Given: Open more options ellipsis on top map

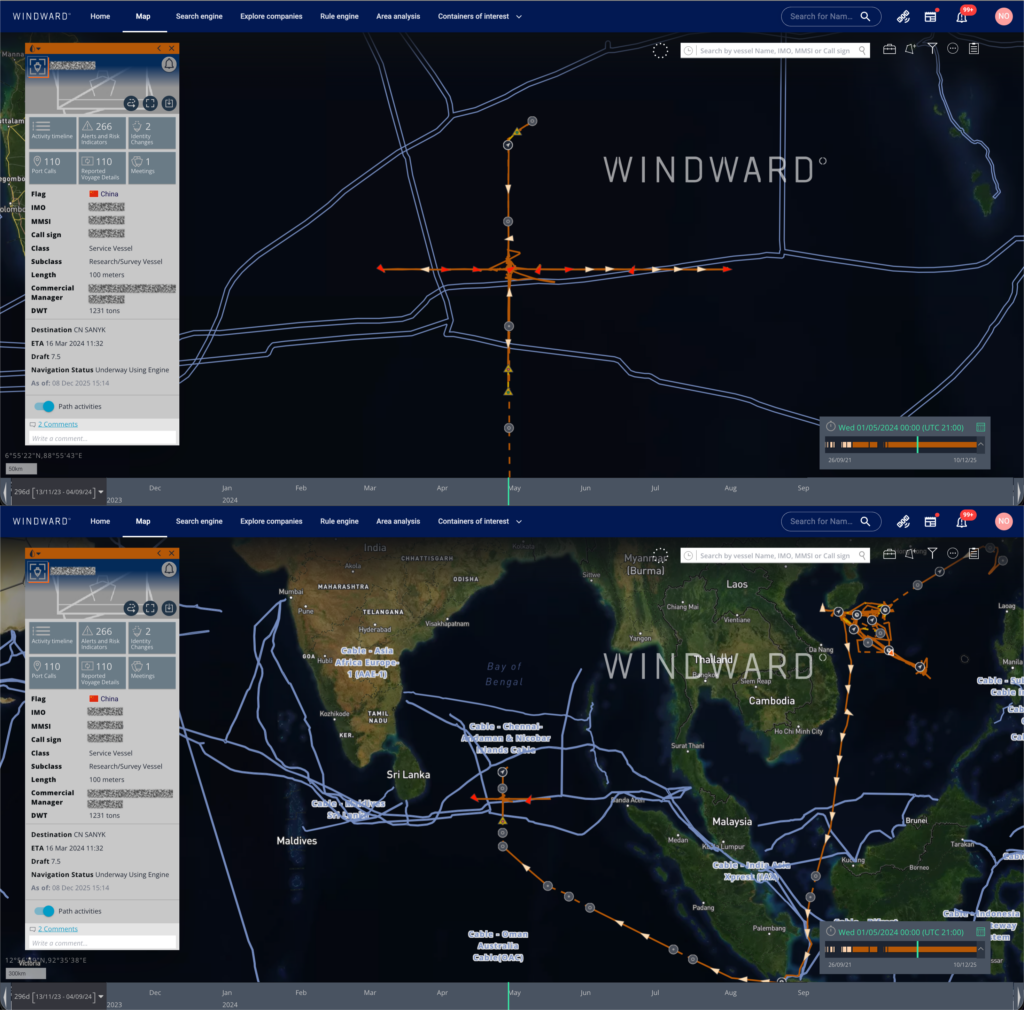Looking at the screenshot, I should tap(953, 48).
